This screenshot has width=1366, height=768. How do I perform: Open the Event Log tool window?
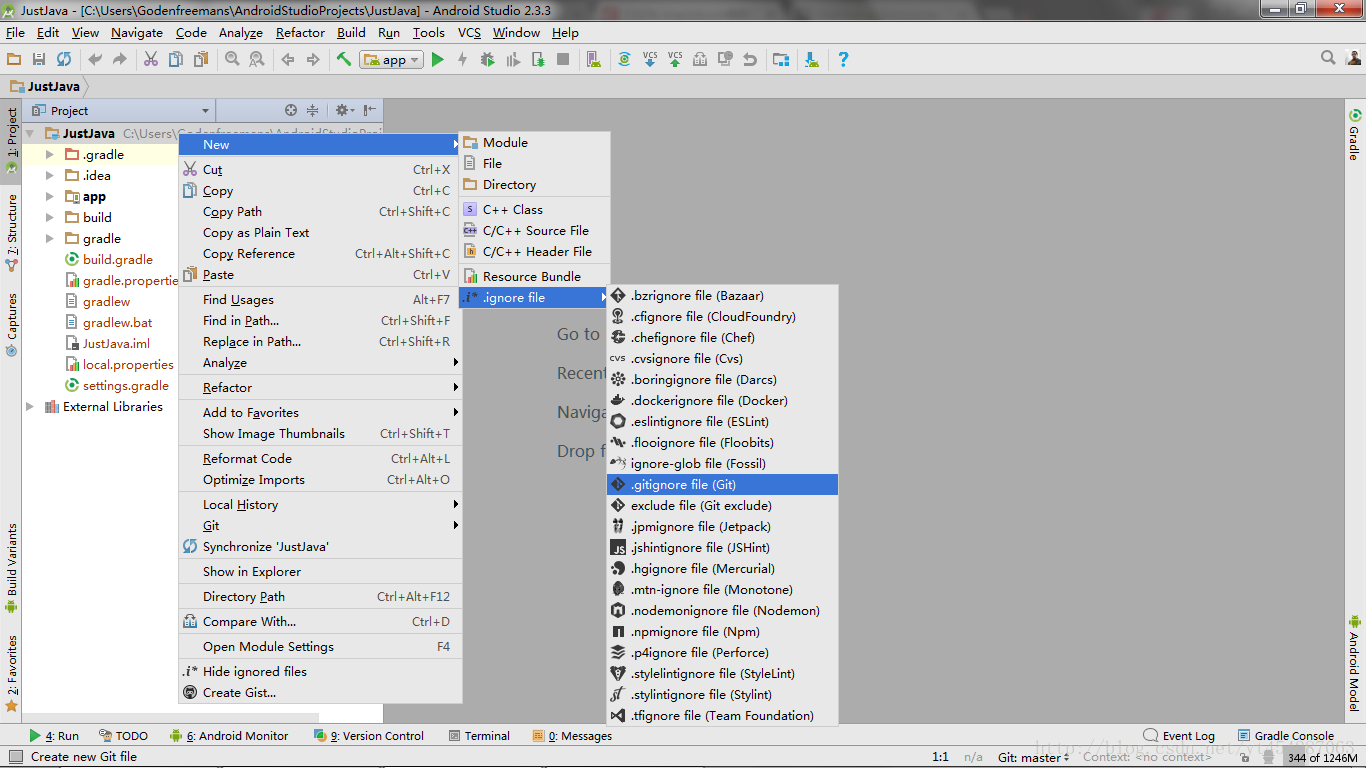(x=1179, y=735)
